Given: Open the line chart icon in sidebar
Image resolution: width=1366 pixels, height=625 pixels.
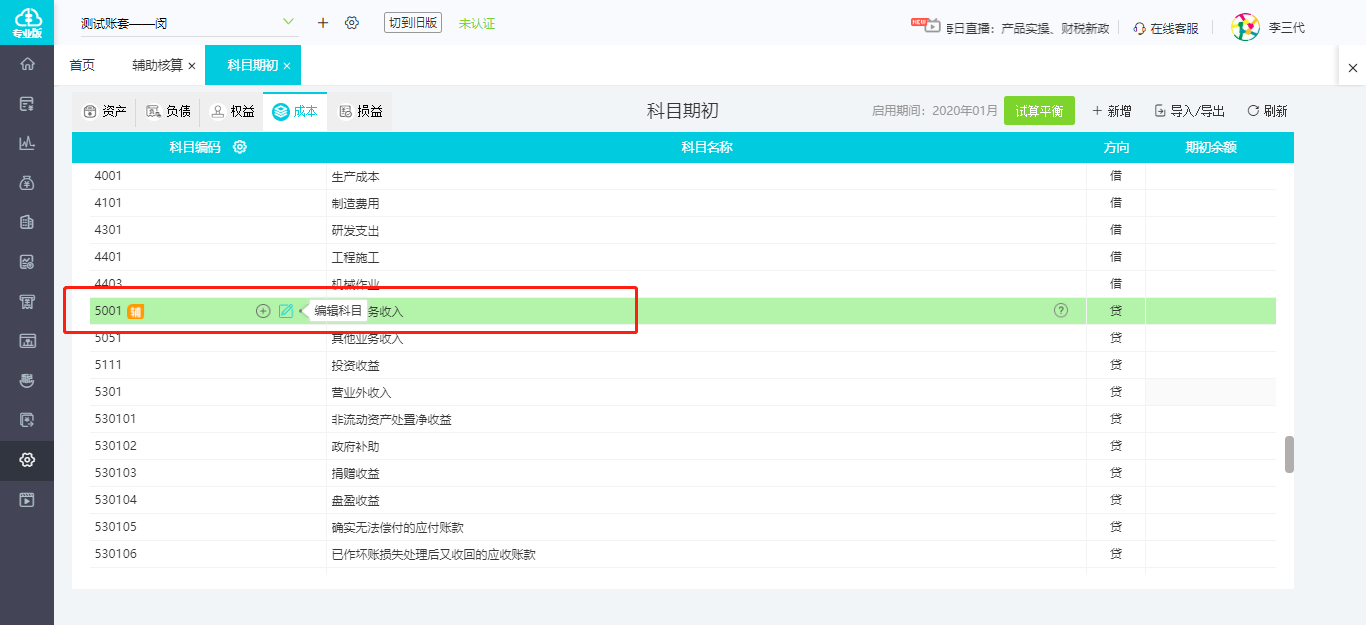Looking at the screenshot, I should [x=27, y=143].
